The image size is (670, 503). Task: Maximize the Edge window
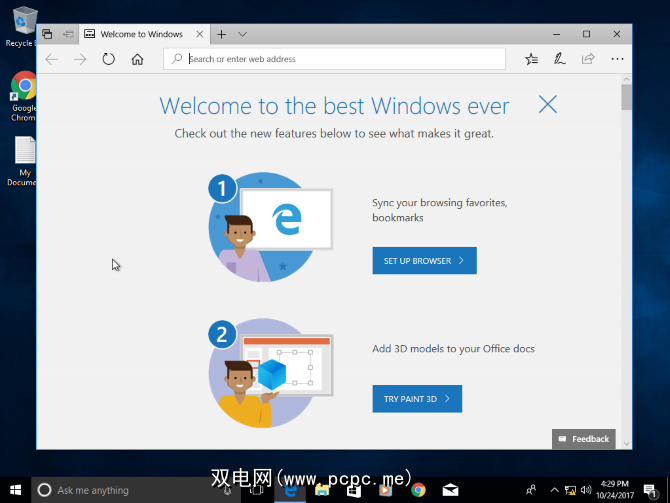(586, 34)
